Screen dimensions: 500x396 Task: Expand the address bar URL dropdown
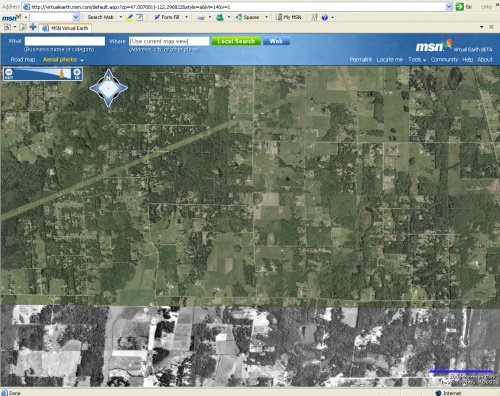click(x=449, y=7)
